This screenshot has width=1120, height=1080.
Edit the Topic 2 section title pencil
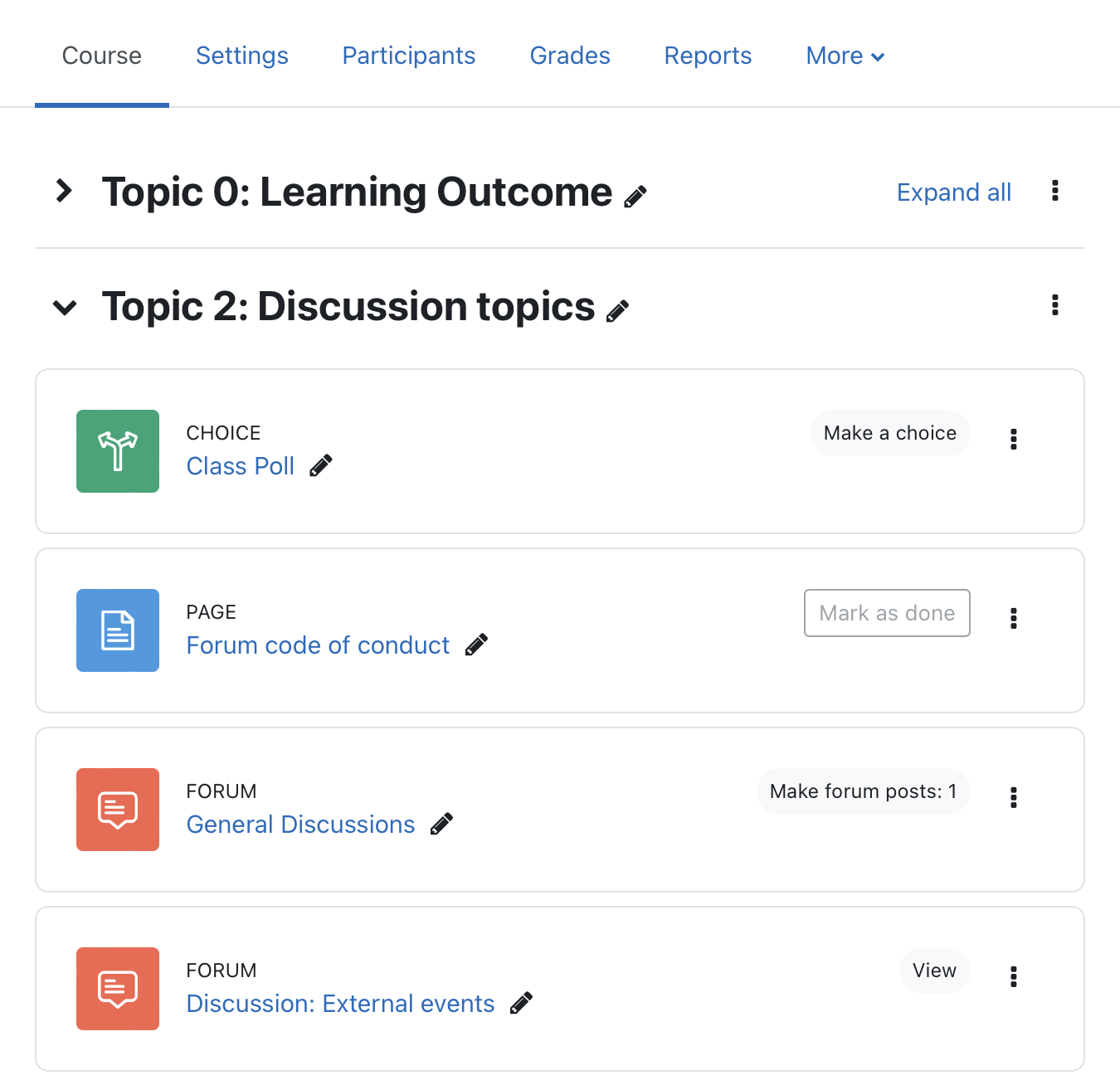[618, 311]
